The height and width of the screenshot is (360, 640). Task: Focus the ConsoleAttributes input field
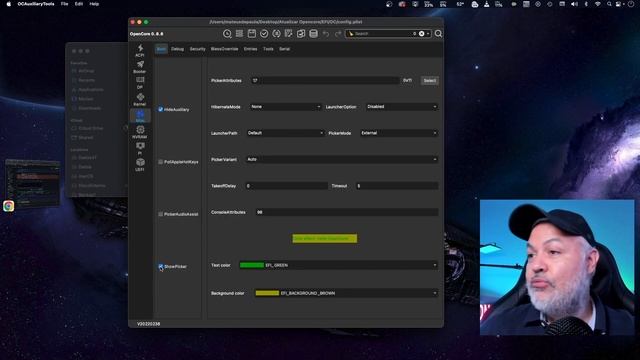347,212
